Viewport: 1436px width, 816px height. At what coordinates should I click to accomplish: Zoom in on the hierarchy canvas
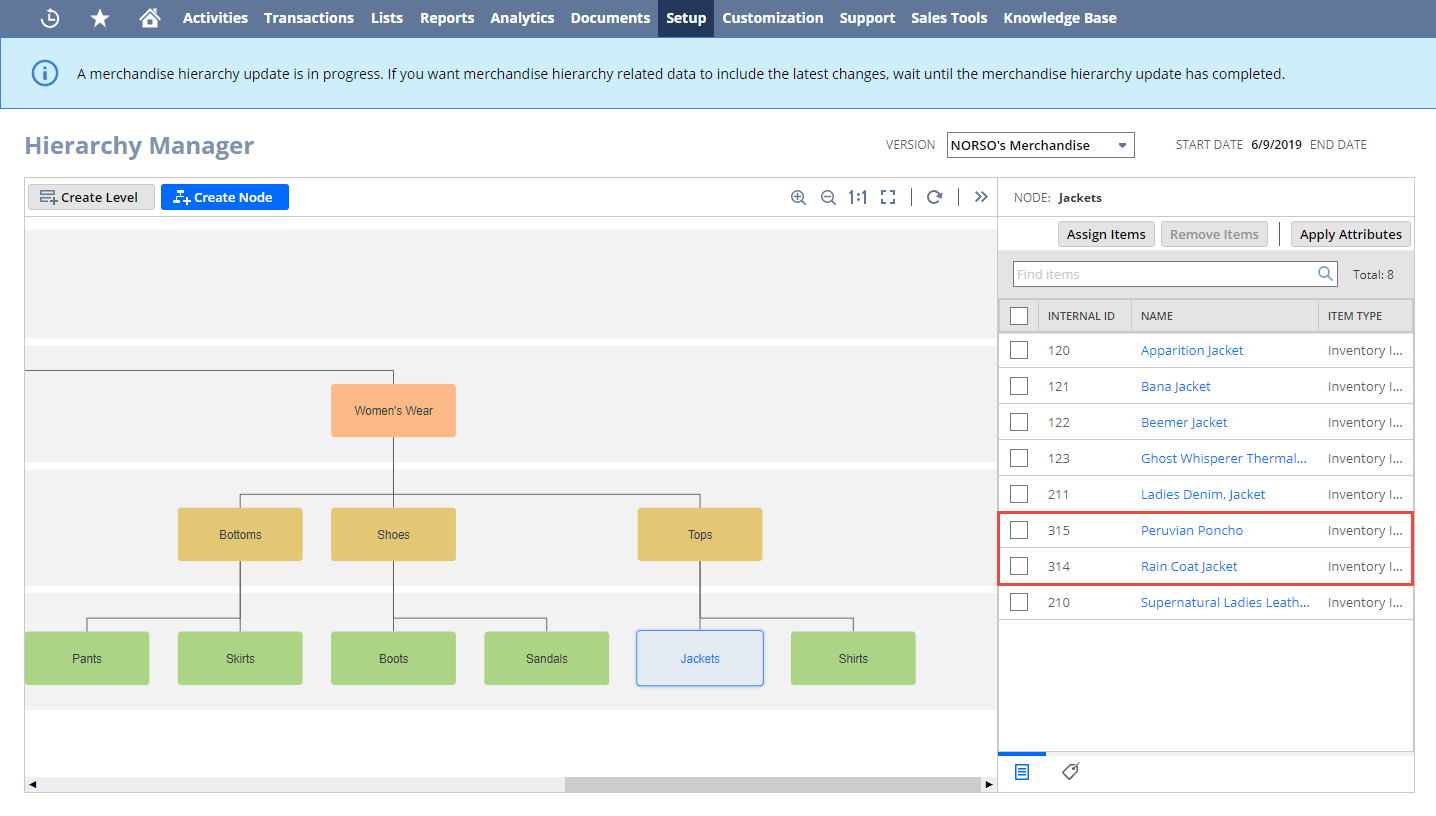[x=798, y=197]
